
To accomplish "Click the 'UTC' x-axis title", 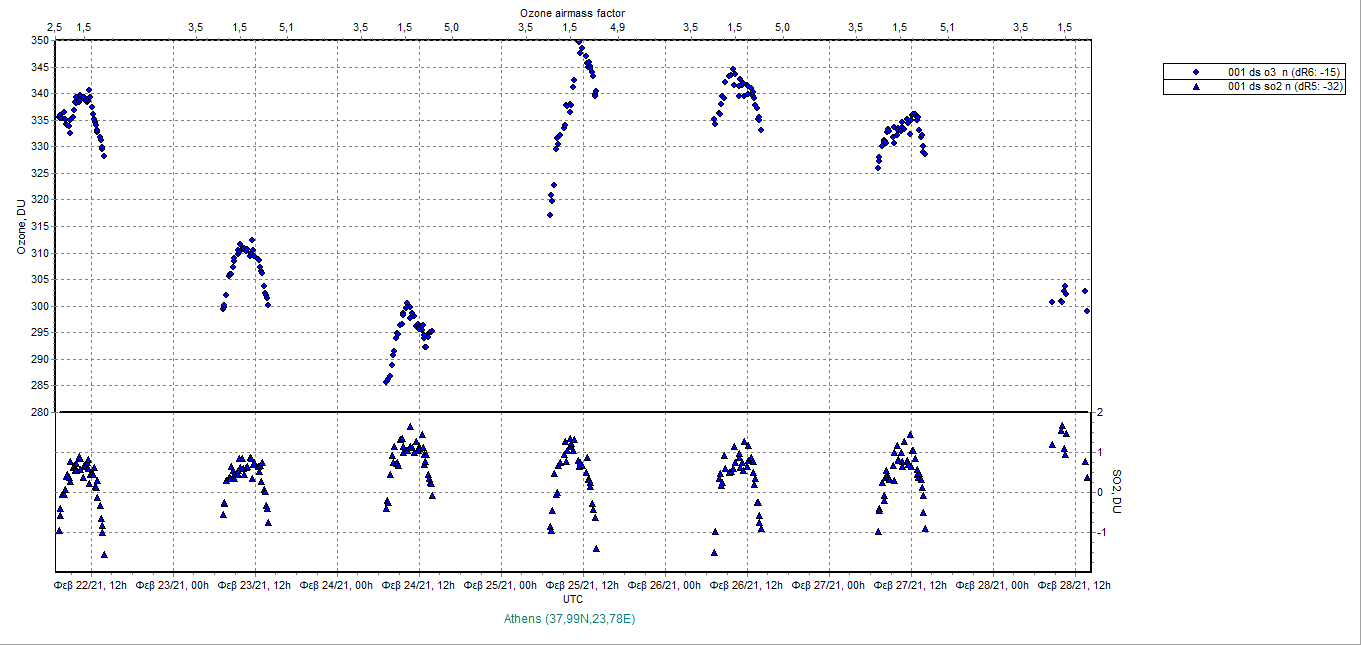I will click(x=572, y=599).
